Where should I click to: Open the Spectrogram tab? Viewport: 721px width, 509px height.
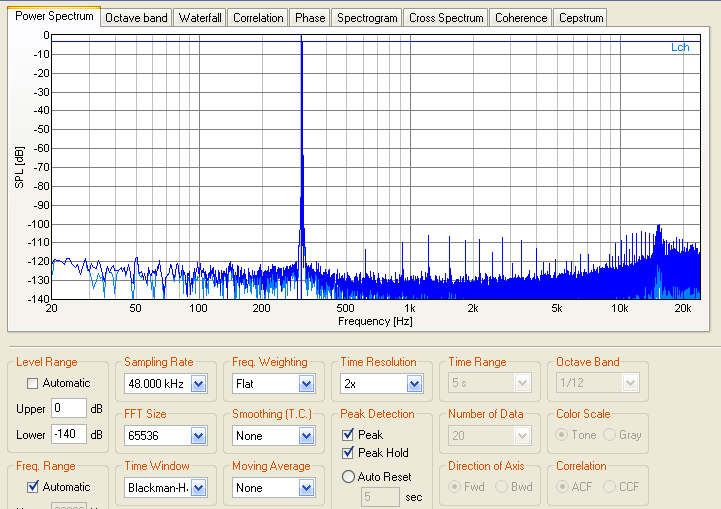click(x=367, y=18)
